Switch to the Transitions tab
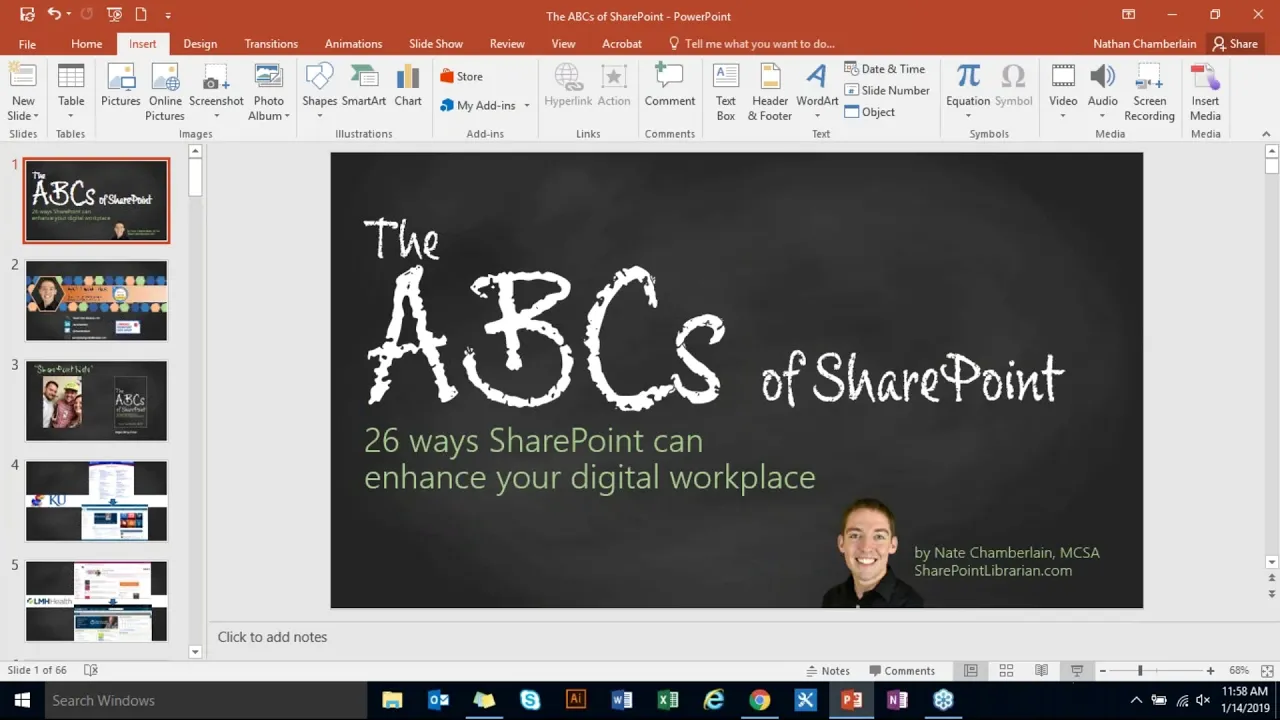1280x720 pixels. click(x=271, y=44)
